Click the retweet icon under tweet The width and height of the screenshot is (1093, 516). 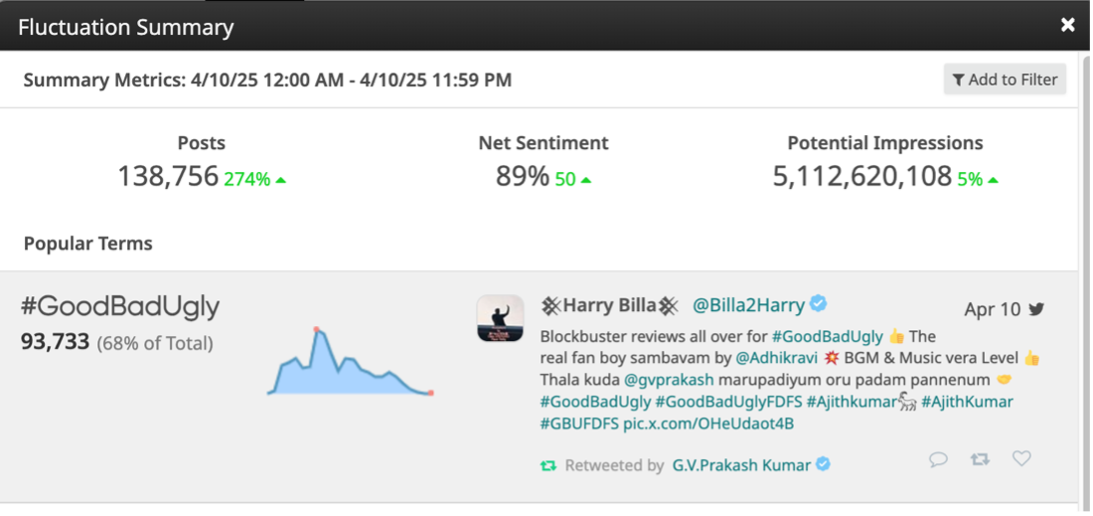980,459
